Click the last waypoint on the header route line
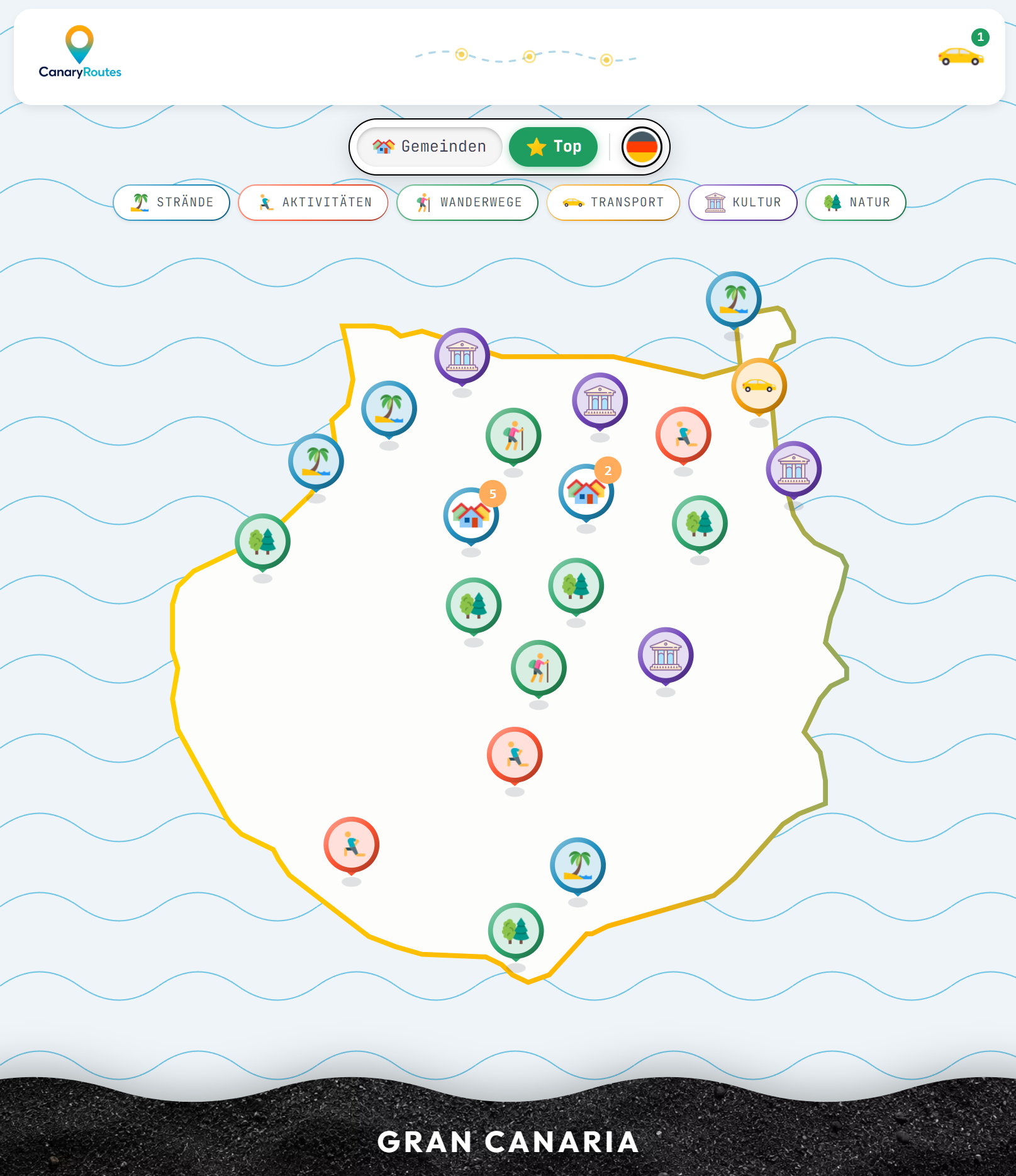 (606, 60)
